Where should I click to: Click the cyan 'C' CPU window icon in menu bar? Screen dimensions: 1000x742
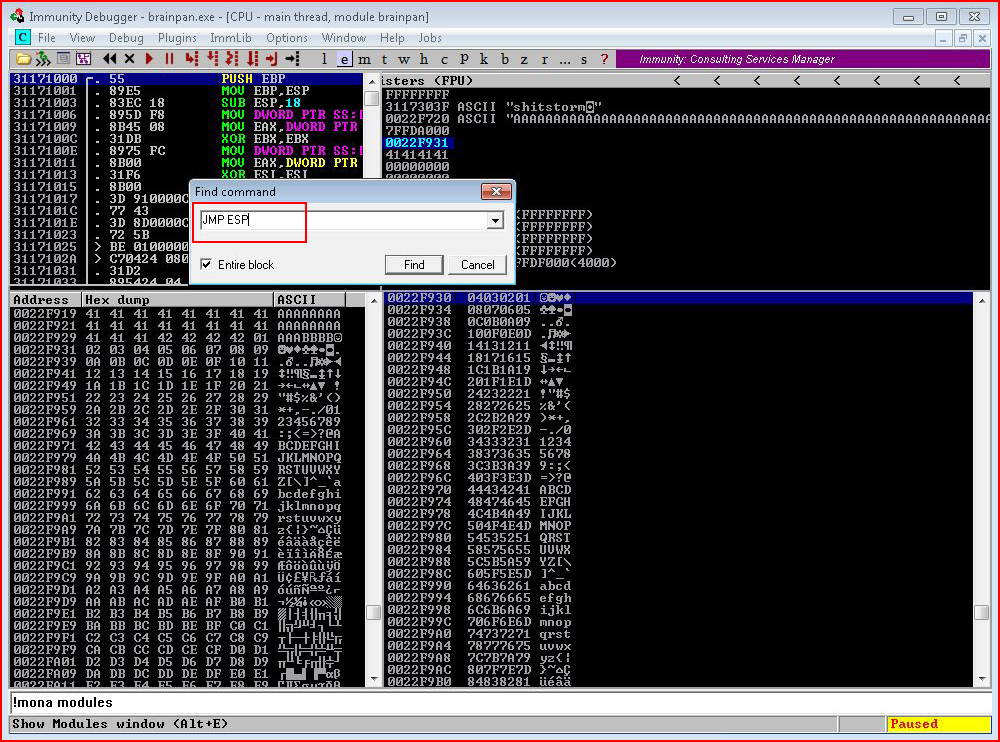coord(22,38)
